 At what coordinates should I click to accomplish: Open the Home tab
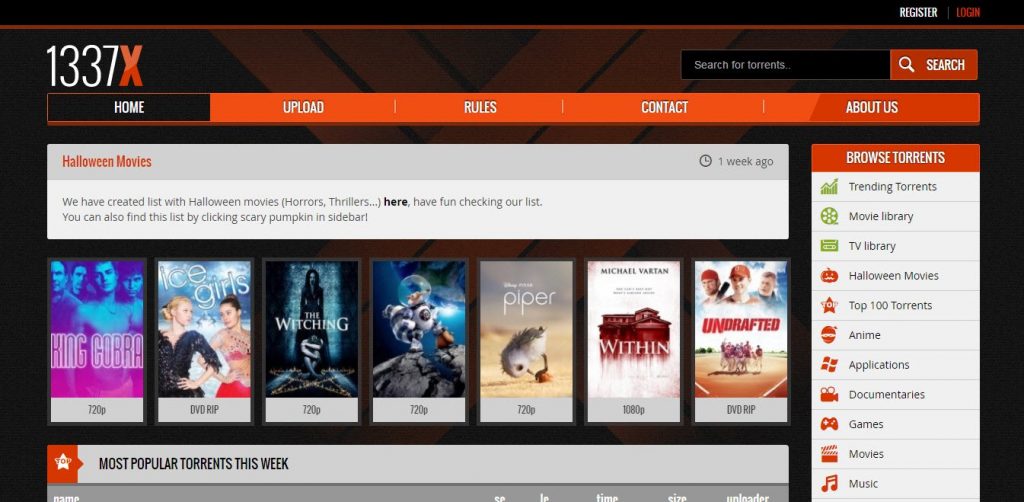tap(129, 107)
